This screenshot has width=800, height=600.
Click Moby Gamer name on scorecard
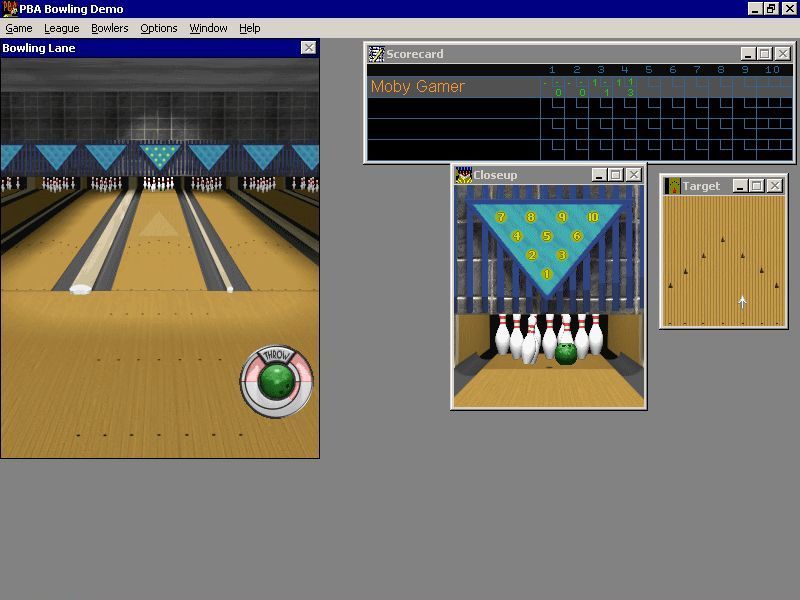click(x=417, y=87)
